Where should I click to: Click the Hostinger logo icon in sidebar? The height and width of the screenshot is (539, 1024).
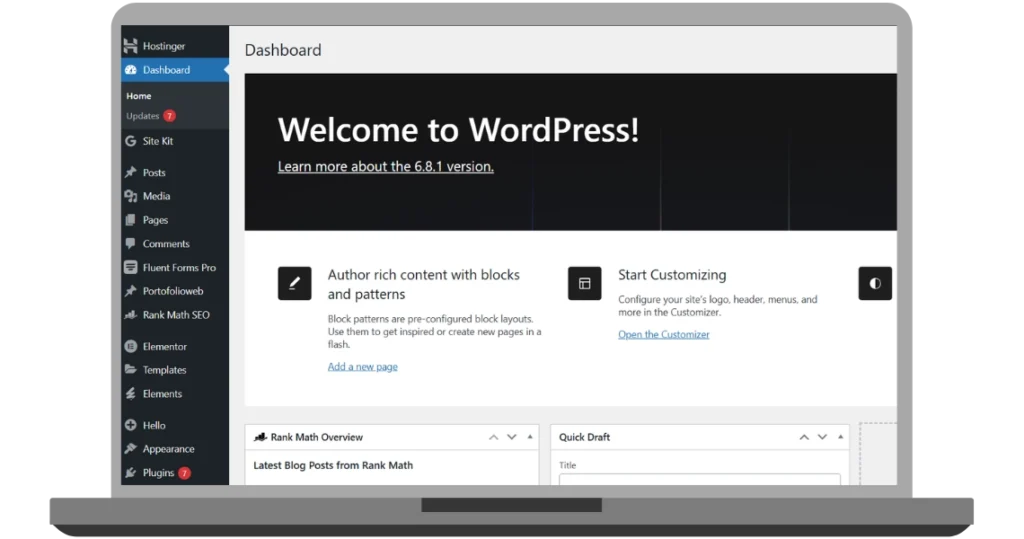(x=131, y=46)
